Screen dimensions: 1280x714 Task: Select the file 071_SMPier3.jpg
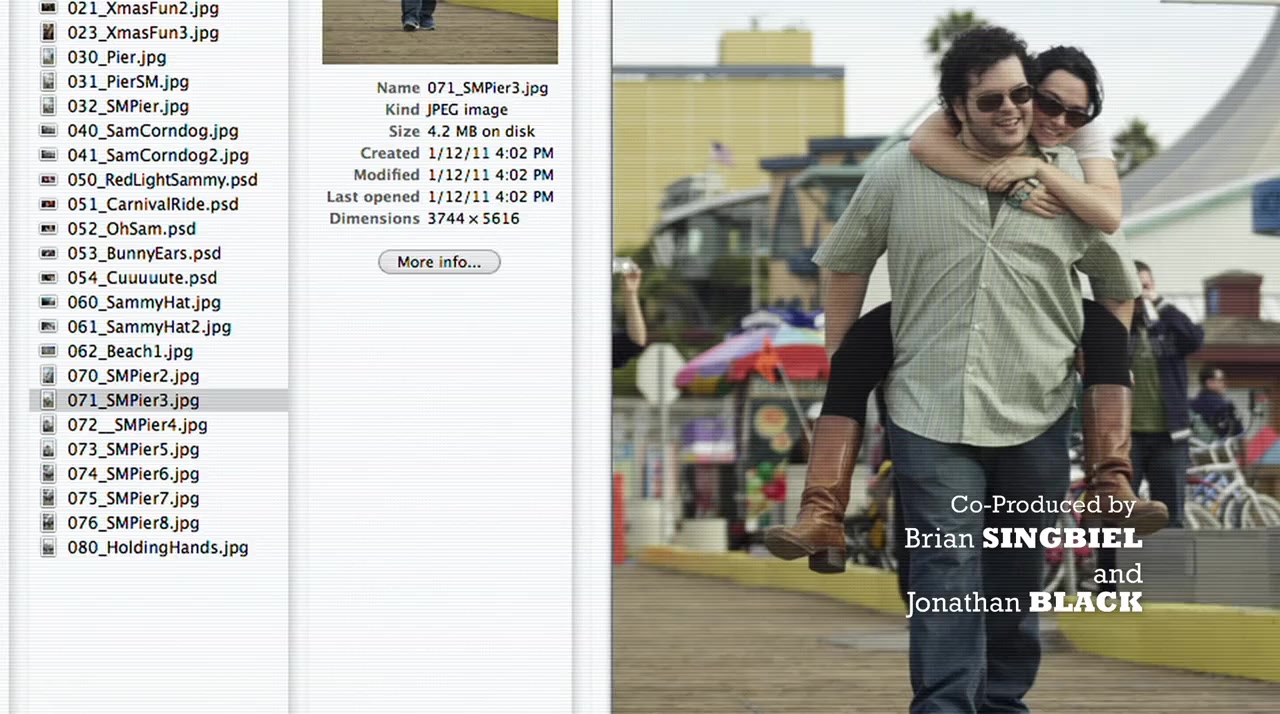click(133, 400)
